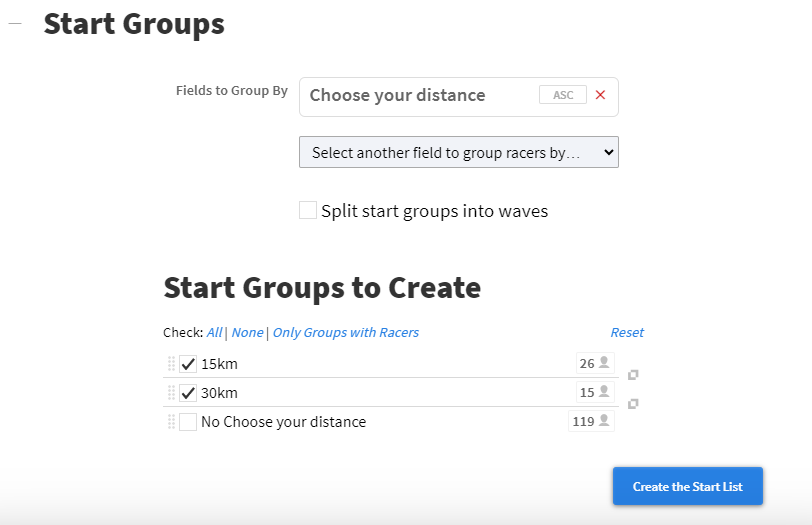Click the drag handle for 15km row
The image size is (812, 525).
coord(171,364)
